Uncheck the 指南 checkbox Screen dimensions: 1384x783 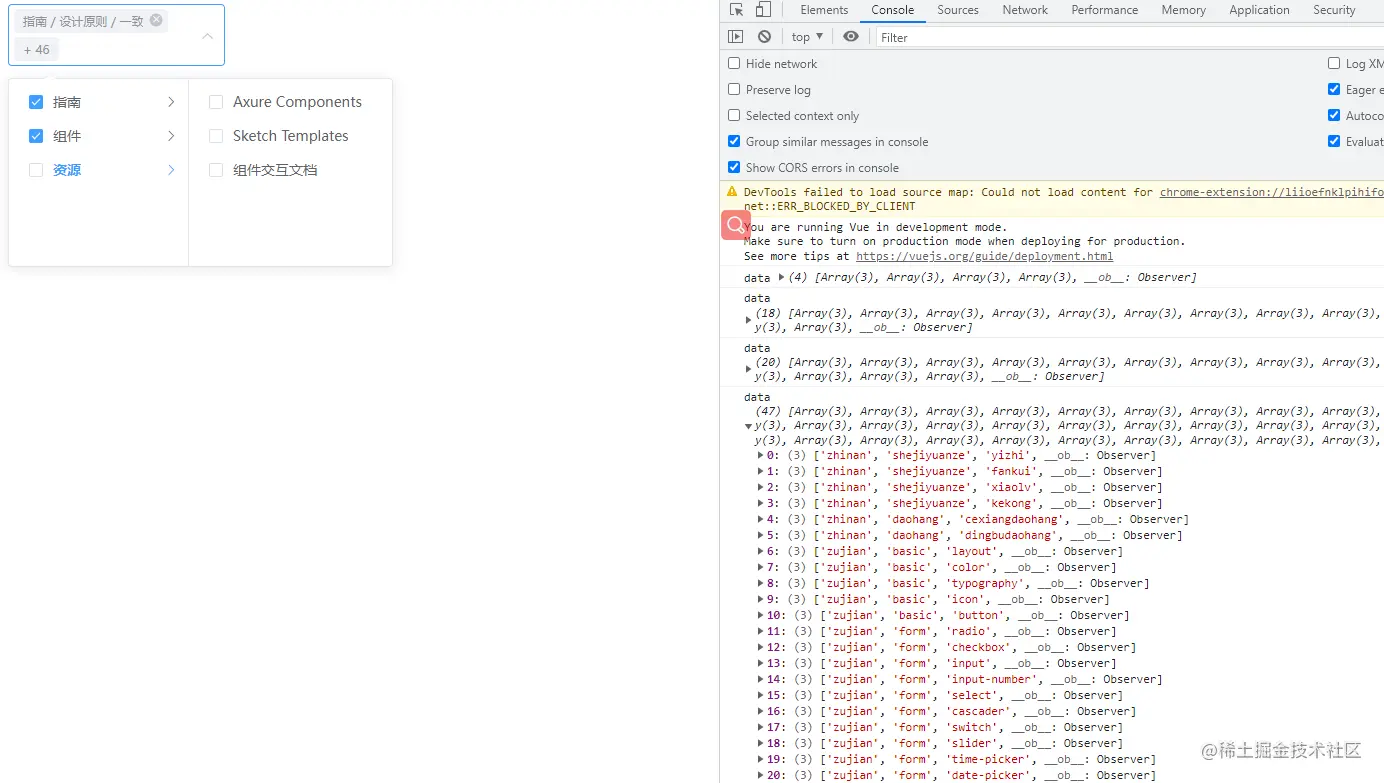(x=36, y=102)
